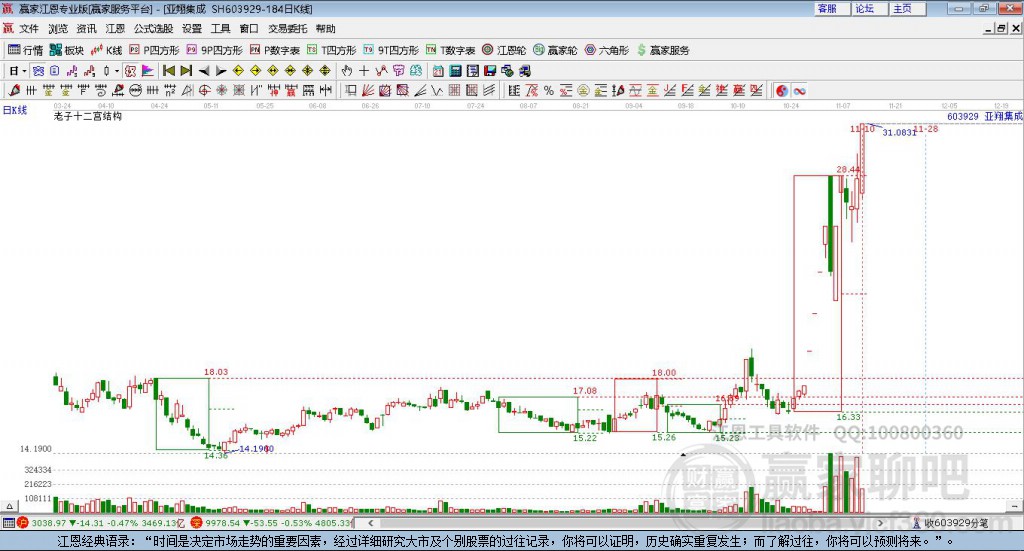The image size is (1024, 551).
Task: Open the 交易委托 menu
Action: (287, 29)
